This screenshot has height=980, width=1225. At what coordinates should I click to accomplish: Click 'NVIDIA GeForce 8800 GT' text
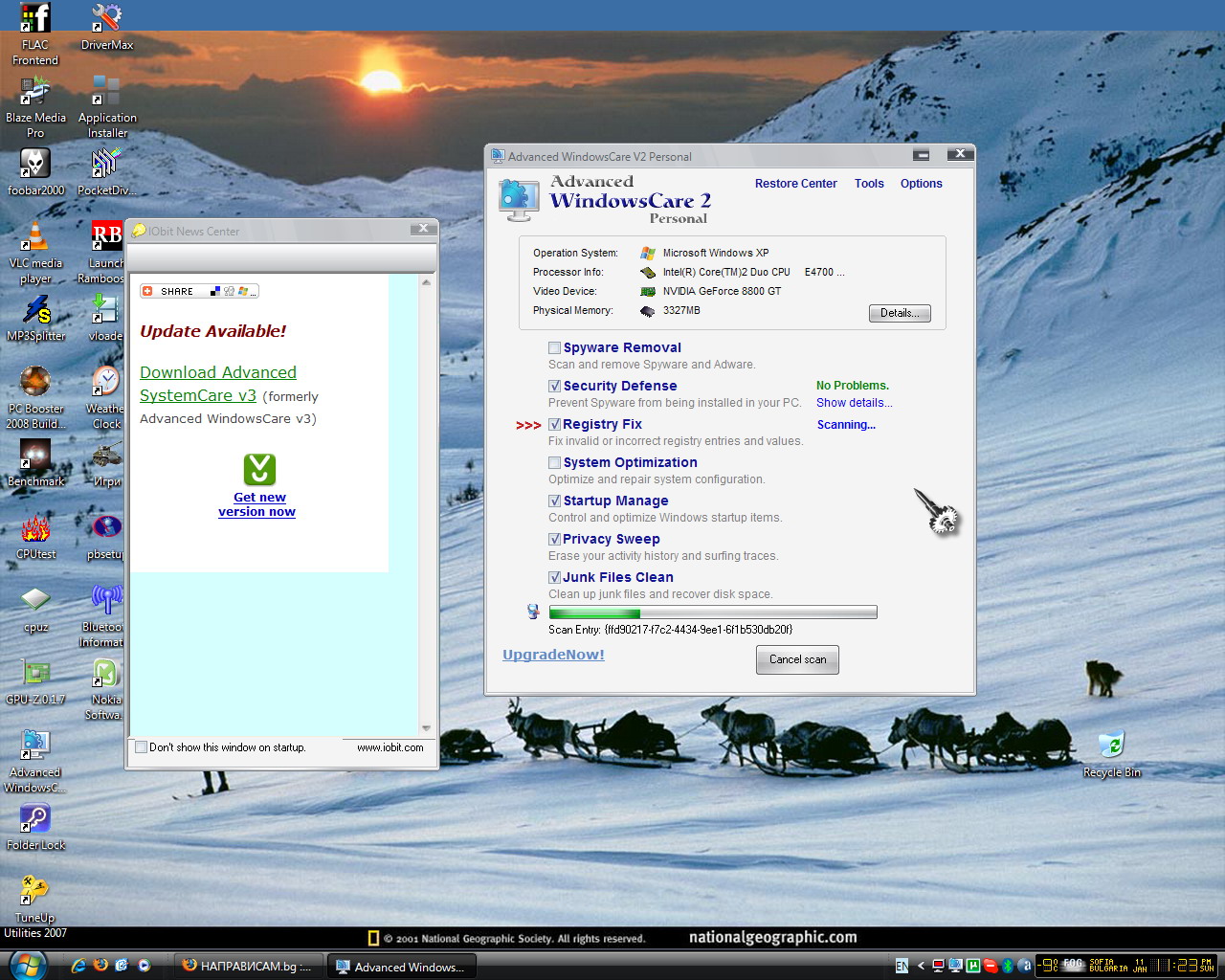pos(722,291)
